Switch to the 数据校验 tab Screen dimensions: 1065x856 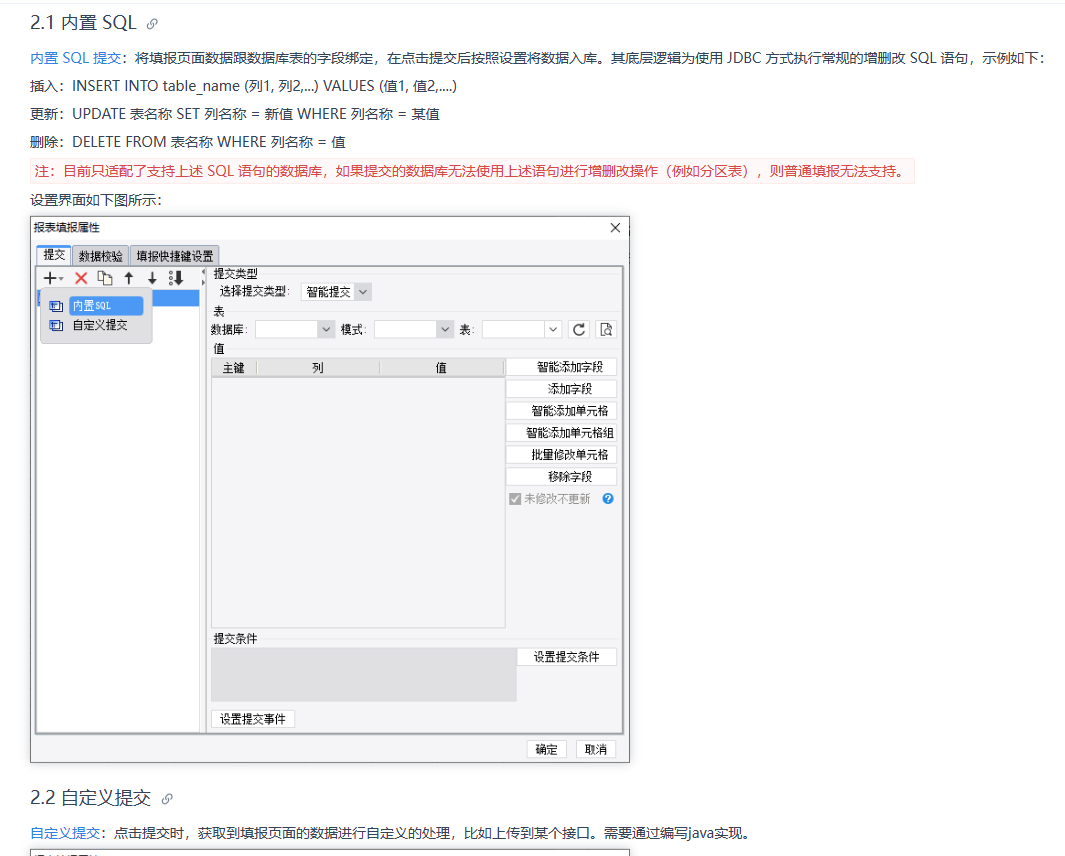101,256
